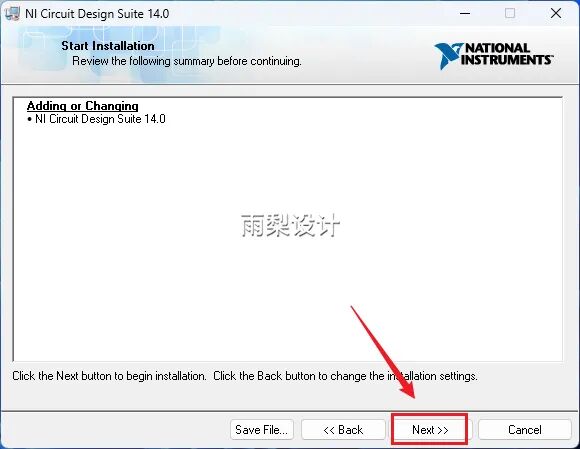The height and width of the screenshot is (449, 580).
Task: Cancel the installation
Action: pos(525,429)
